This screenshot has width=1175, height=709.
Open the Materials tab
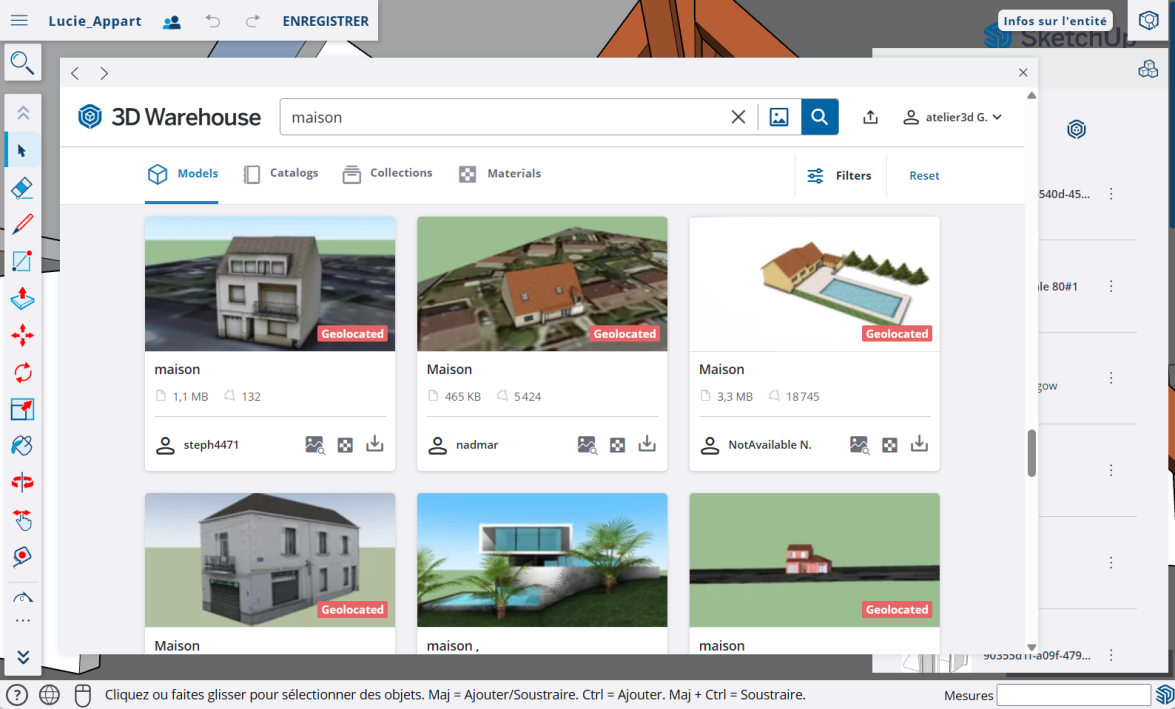[x=500, y=174]
